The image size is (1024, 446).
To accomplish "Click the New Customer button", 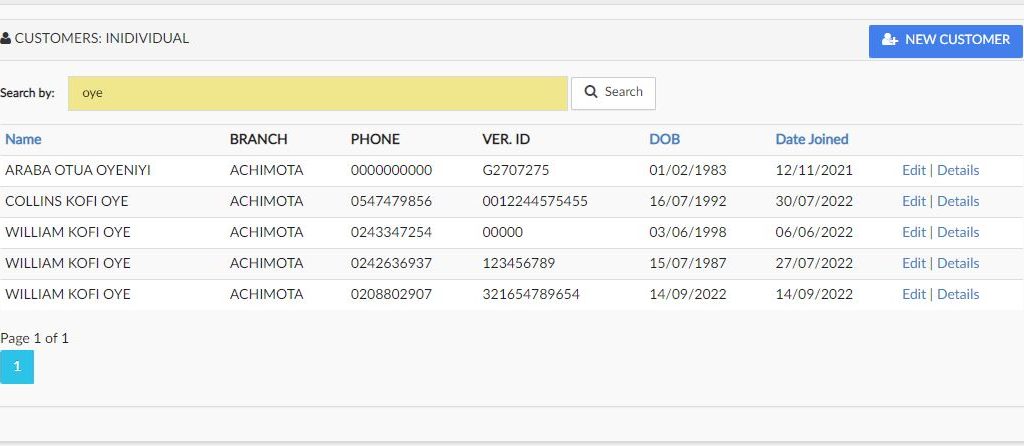I will pyautogui.click(x=945, y=41).
